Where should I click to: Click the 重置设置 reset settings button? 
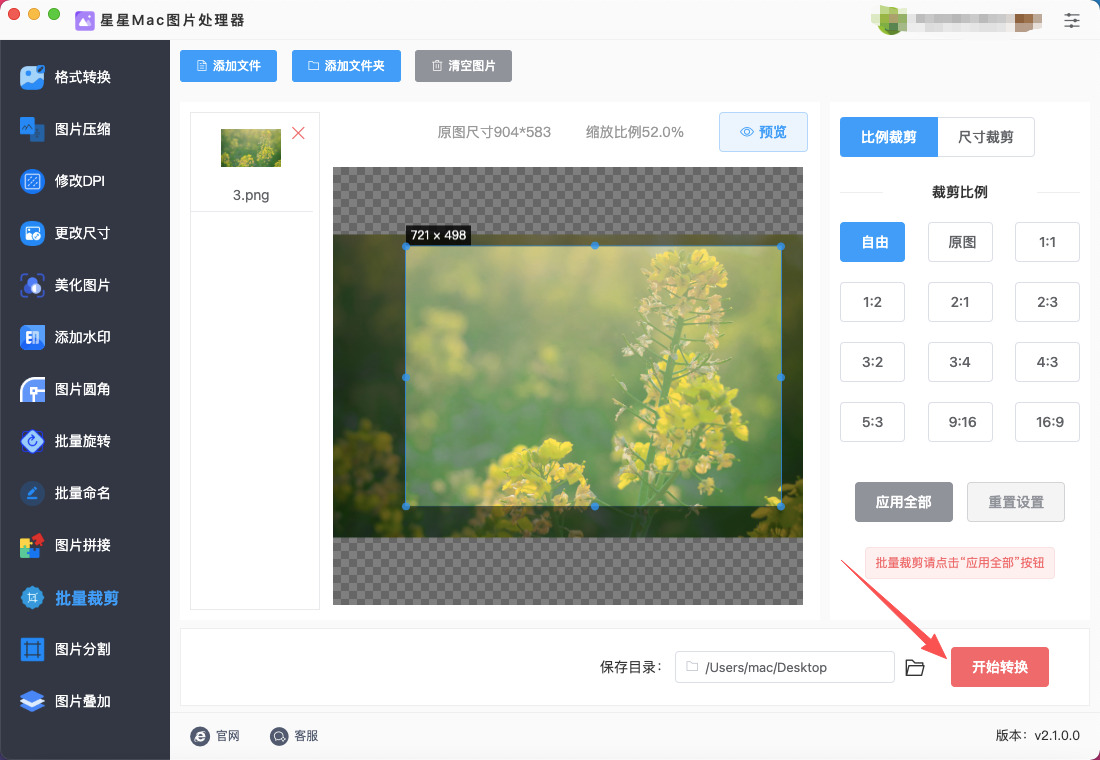click(x=1016, y=502)
